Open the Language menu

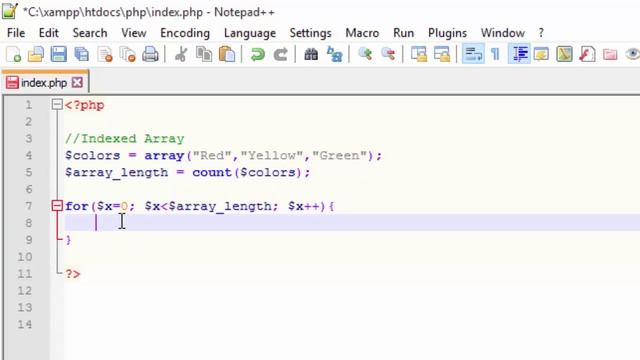tap(250, 33)
